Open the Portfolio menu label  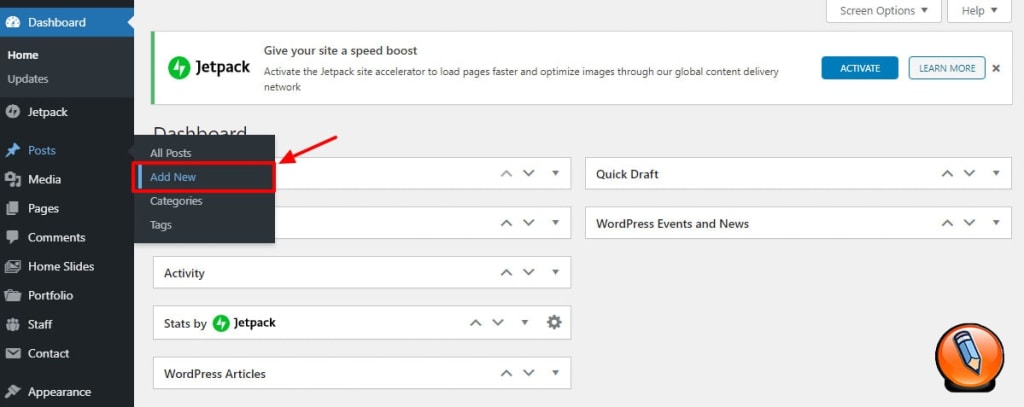(x=50, y=295)
